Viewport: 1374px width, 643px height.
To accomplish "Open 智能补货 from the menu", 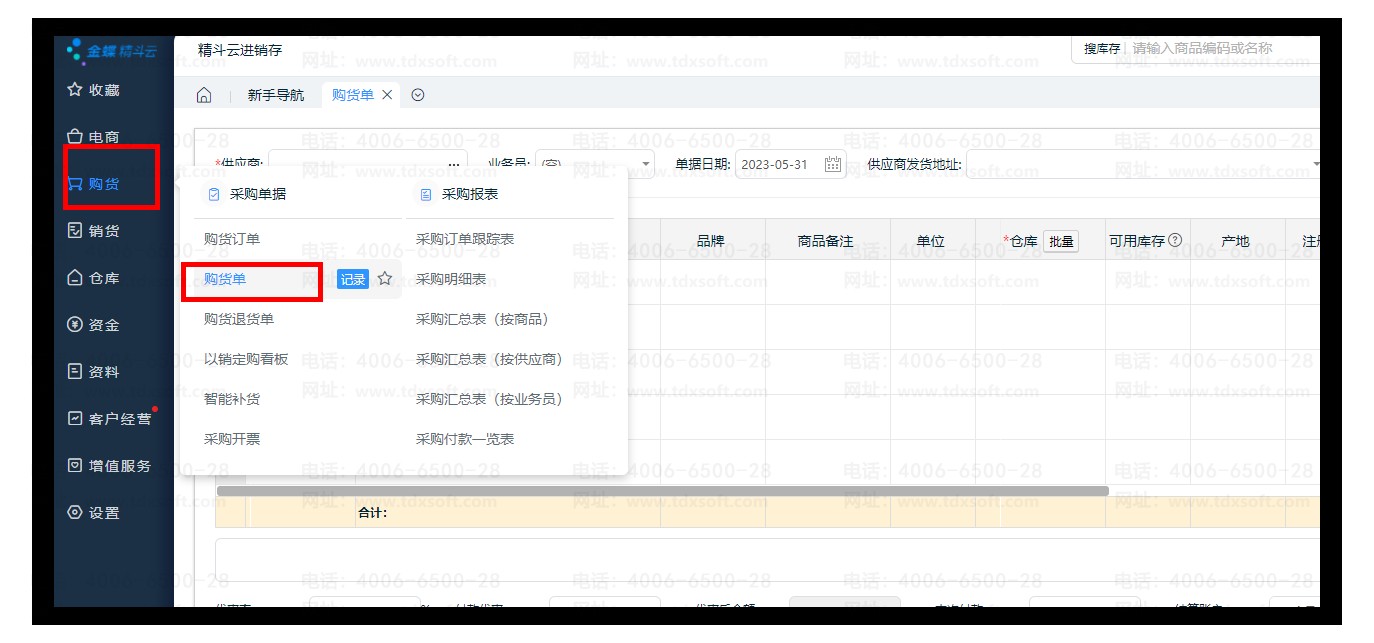I will click(x=232, y=399).
